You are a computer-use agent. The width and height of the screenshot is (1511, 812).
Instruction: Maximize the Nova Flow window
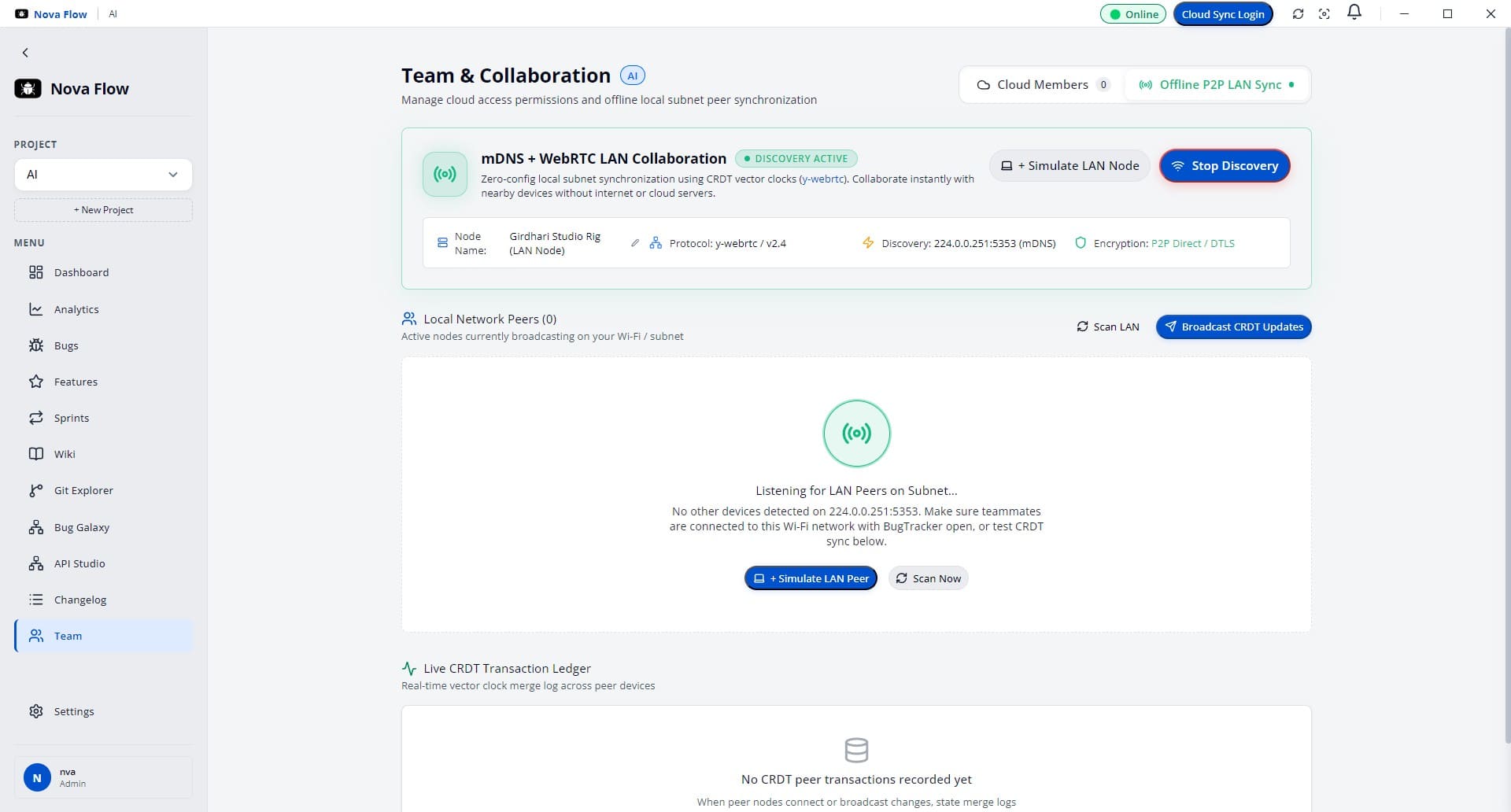click(x=1447, y=14)
